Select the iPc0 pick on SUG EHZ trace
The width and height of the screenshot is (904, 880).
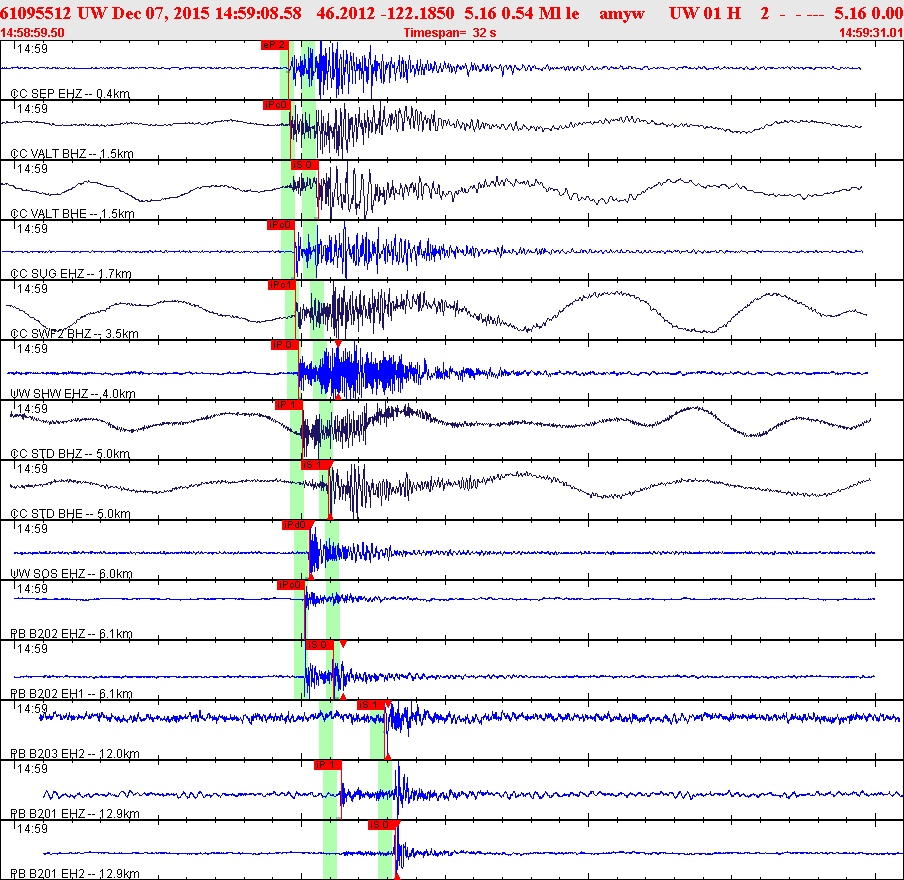(280, 225)
